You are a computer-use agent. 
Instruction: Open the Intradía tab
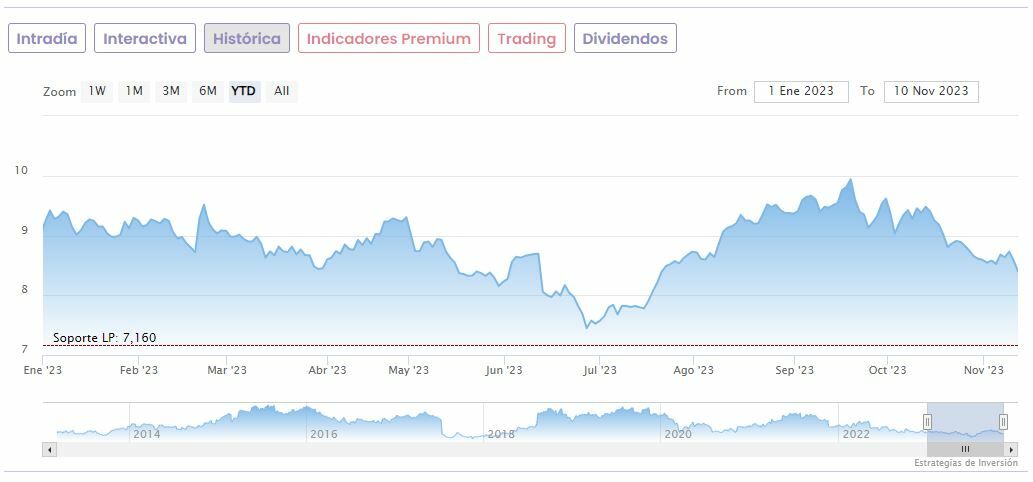[x=47, y=39]
